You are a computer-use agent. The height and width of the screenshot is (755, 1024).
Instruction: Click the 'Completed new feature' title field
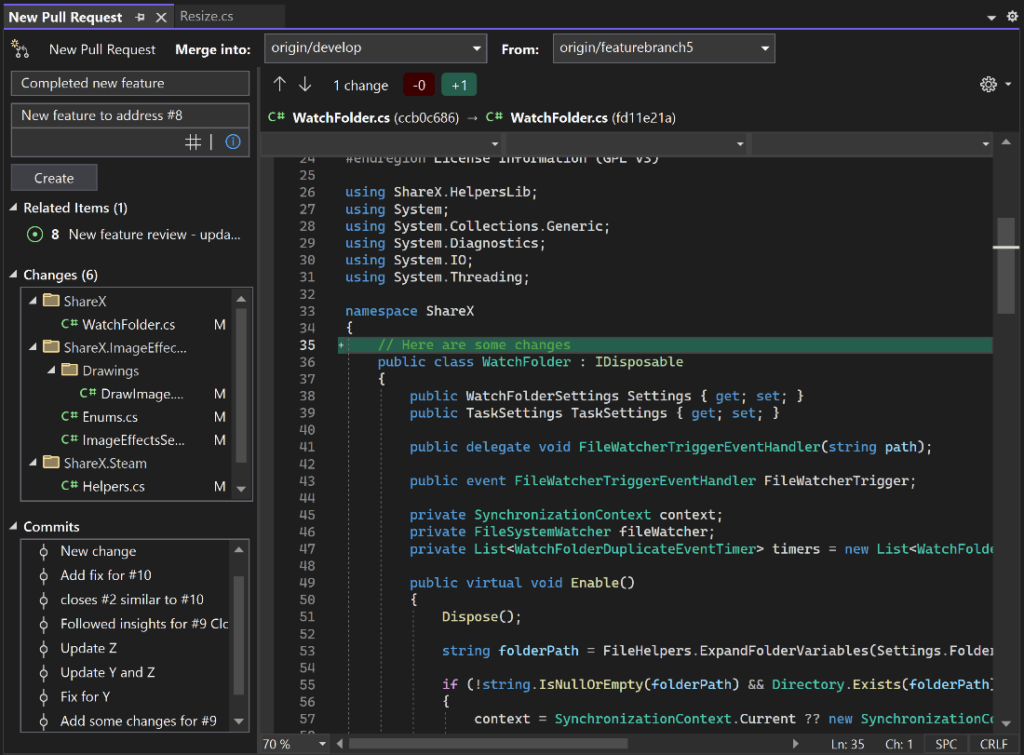pos(129,83)
